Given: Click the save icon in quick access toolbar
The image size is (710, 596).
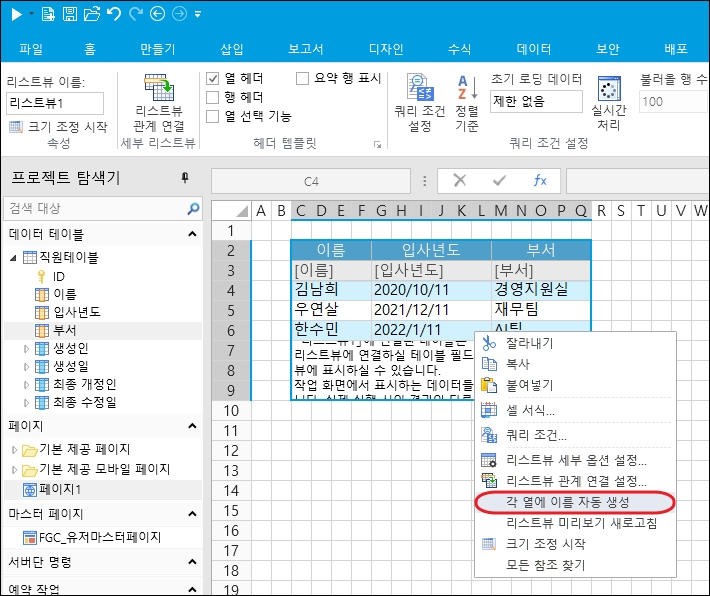Looking at the screenshot, I should 69,14.
